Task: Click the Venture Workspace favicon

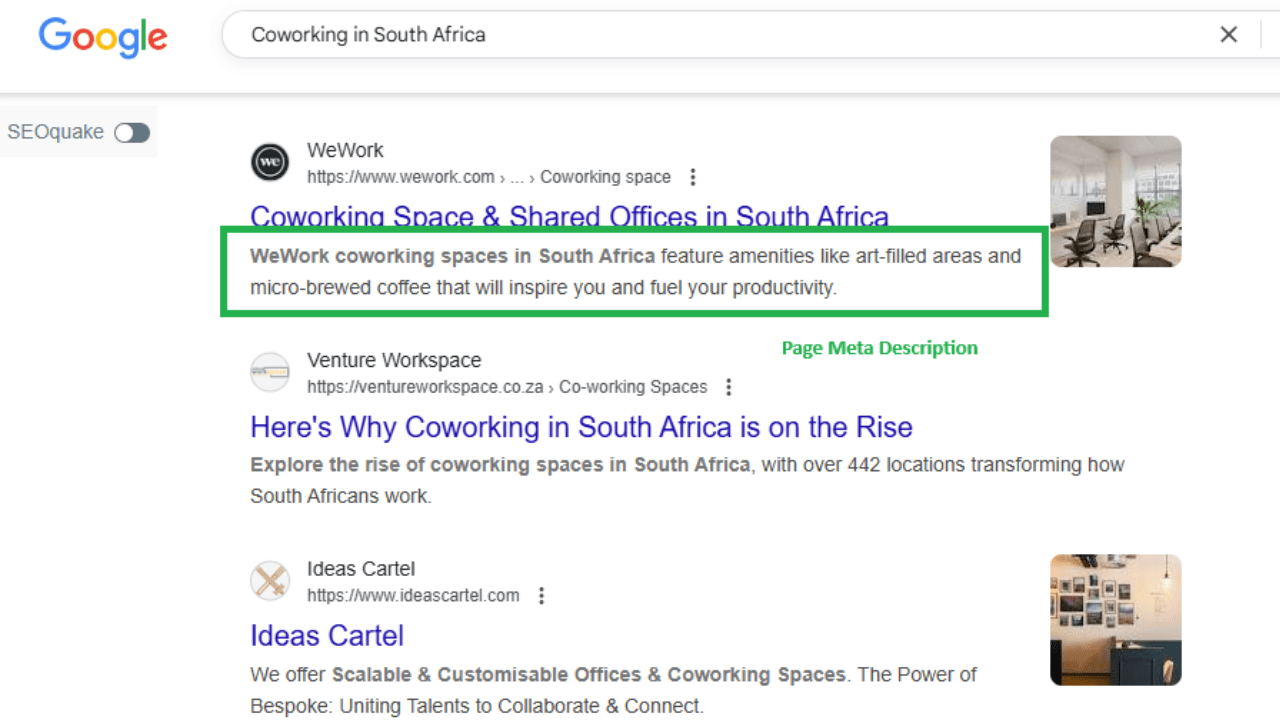Action: pos(270,372)
